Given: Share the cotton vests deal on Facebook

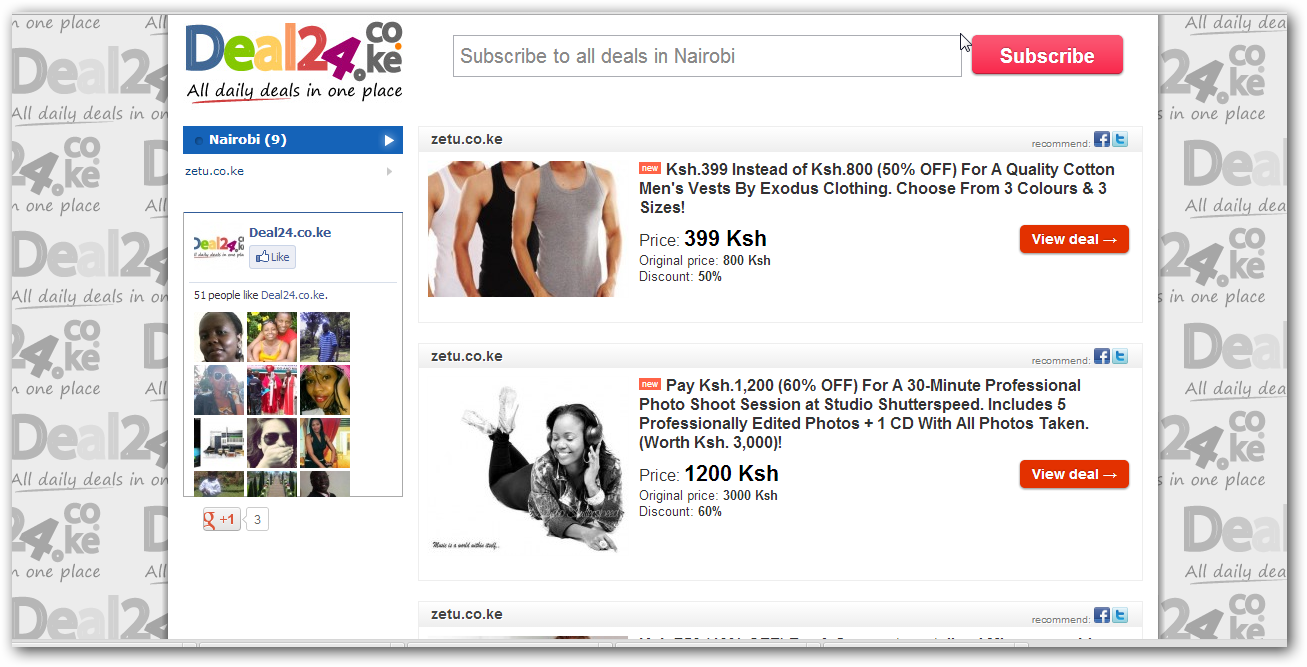Looking at the screenshot, I should (1101, 140).
